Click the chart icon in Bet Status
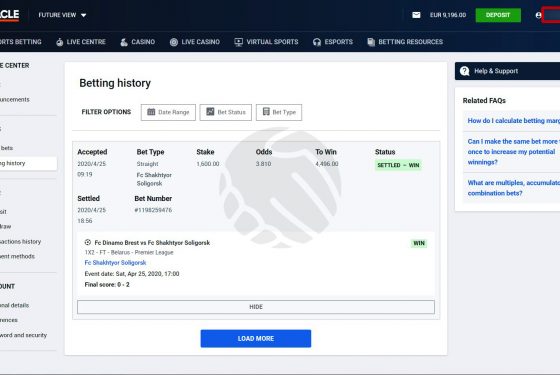 point(210,112)
